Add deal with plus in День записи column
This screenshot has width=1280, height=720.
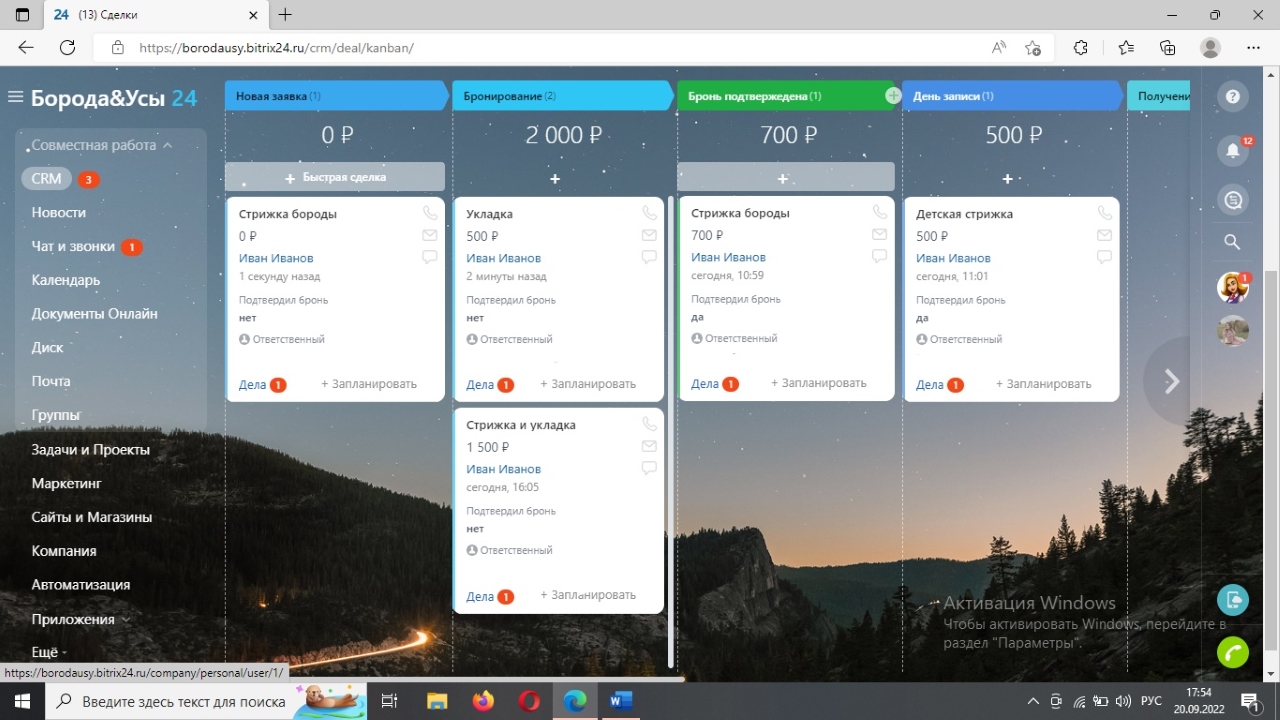1007,178
